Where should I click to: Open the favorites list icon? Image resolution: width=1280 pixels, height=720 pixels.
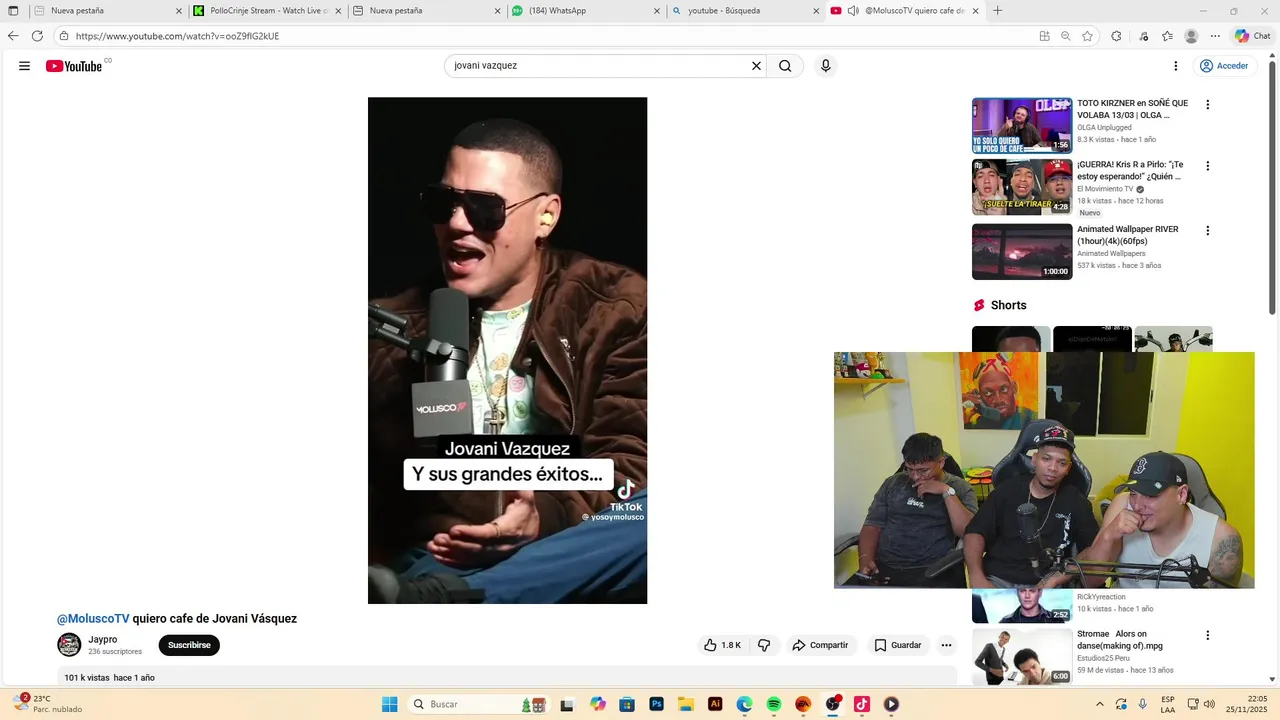(x=1167, y=36)
